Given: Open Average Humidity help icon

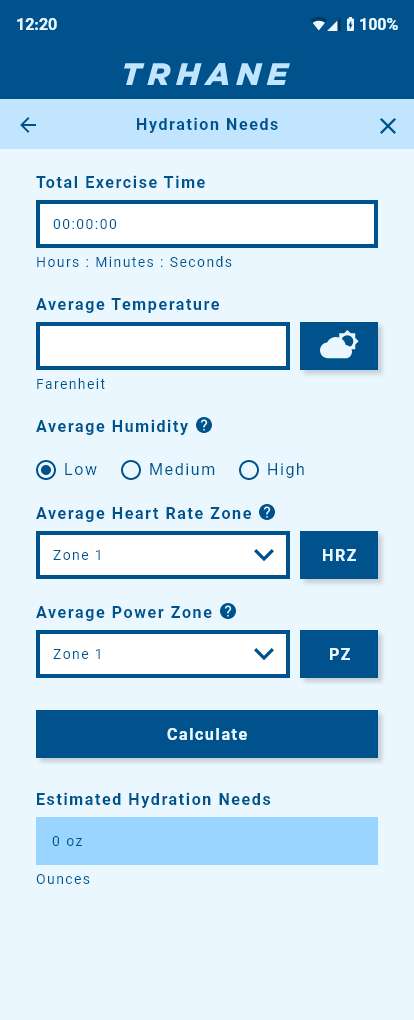Looking at the screenshot, I should (204, 425).
